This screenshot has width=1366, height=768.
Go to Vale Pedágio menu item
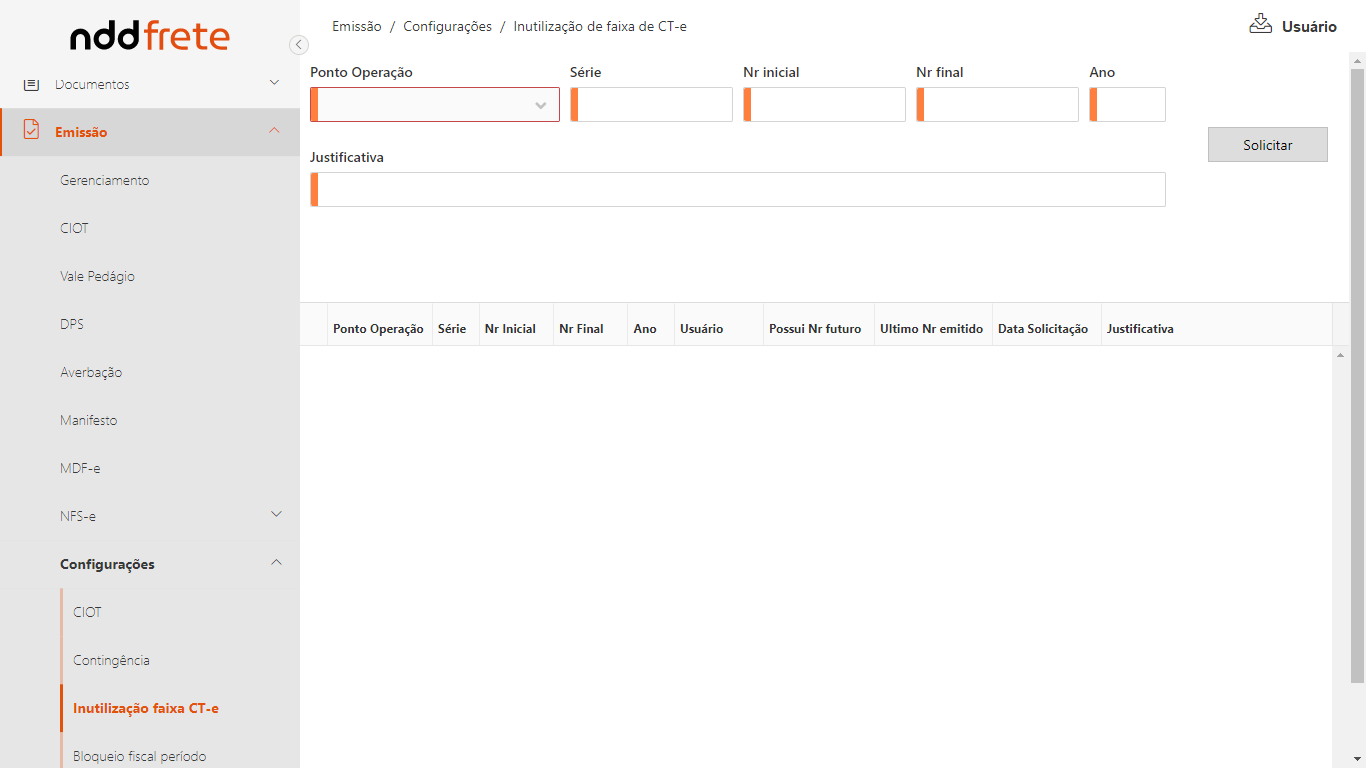(x=97, y=276)
